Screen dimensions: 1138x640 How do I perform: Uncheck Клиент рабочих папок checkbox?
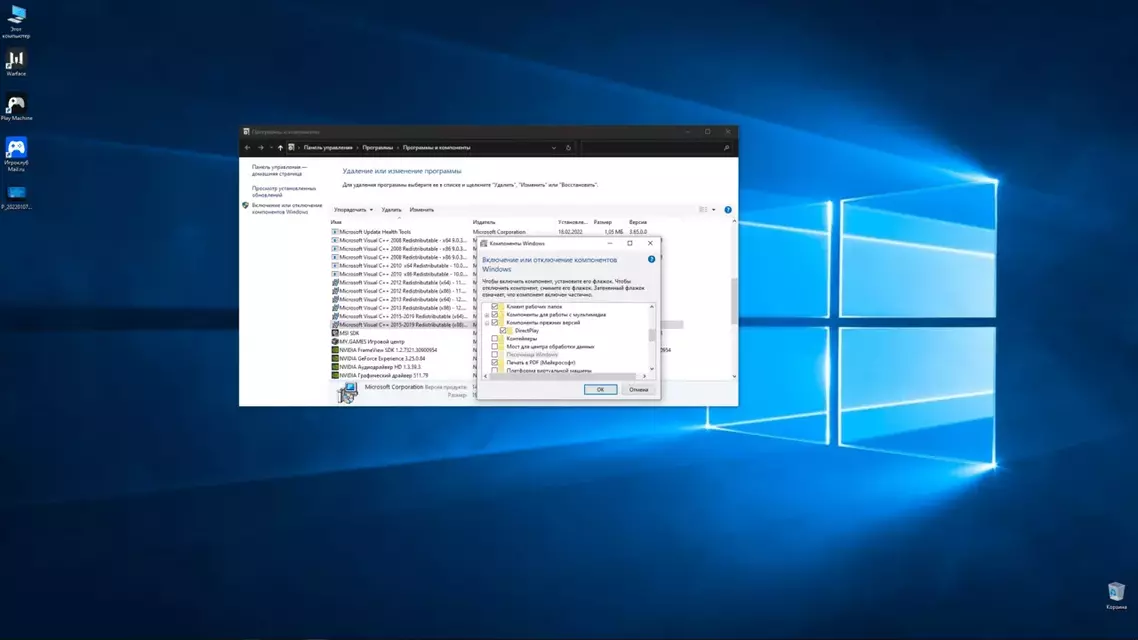click(x=495, y=306)
